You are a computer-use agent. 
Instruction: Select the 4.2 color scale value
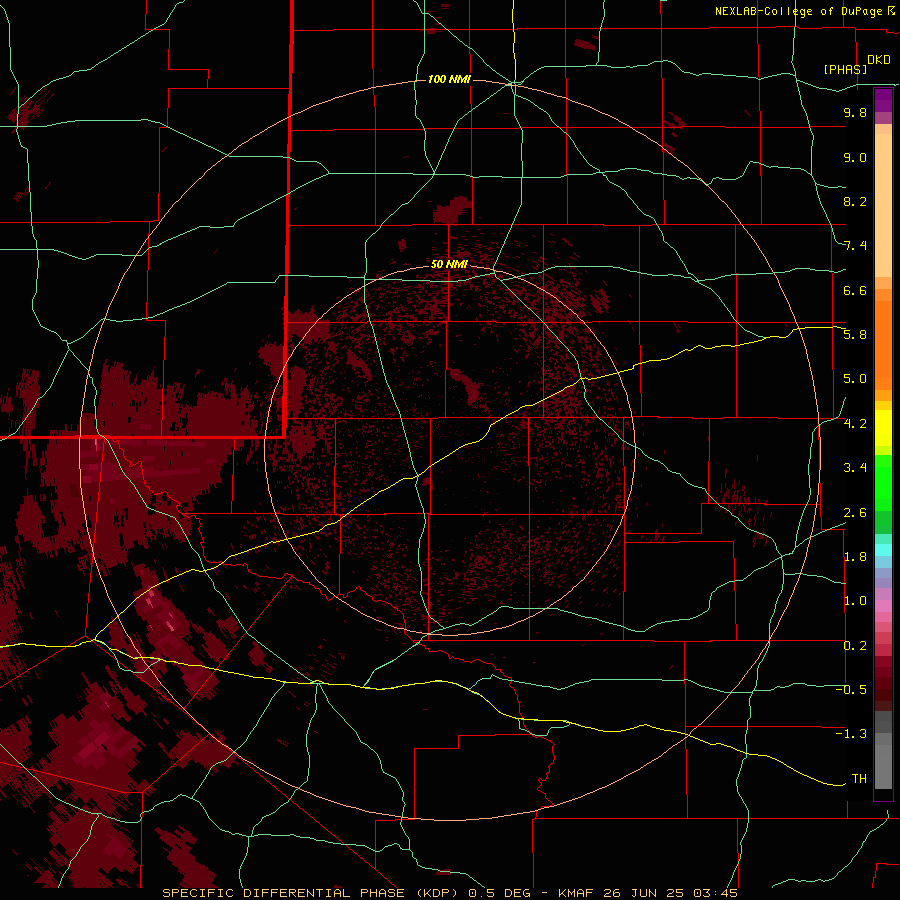point(855,424)
